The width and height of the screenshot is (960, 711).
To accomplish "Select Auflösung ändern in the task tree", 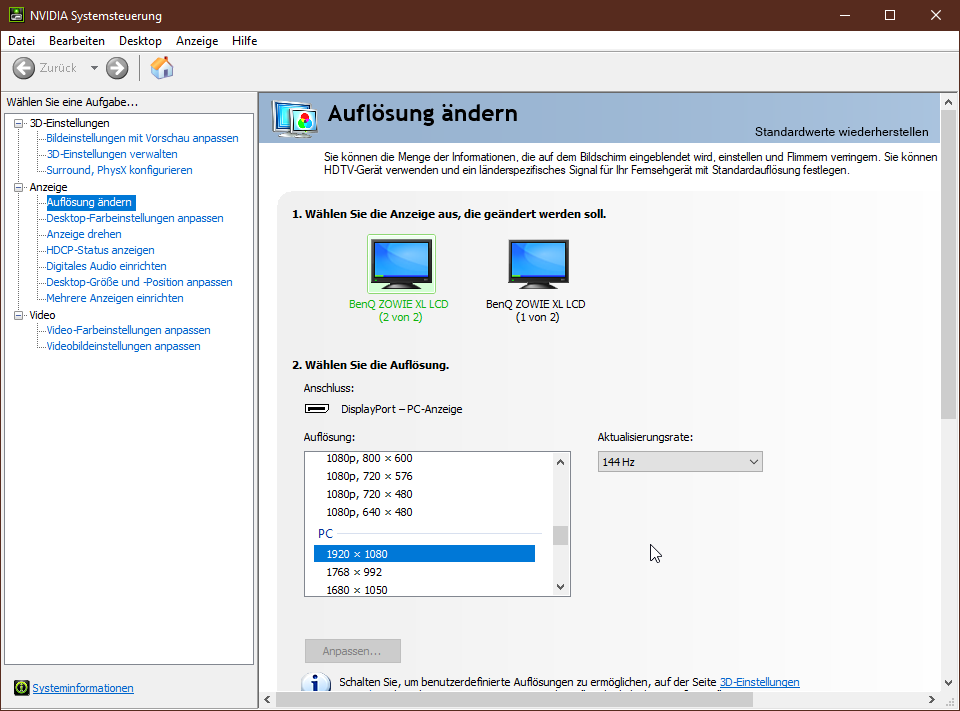I will pos(90,202).
